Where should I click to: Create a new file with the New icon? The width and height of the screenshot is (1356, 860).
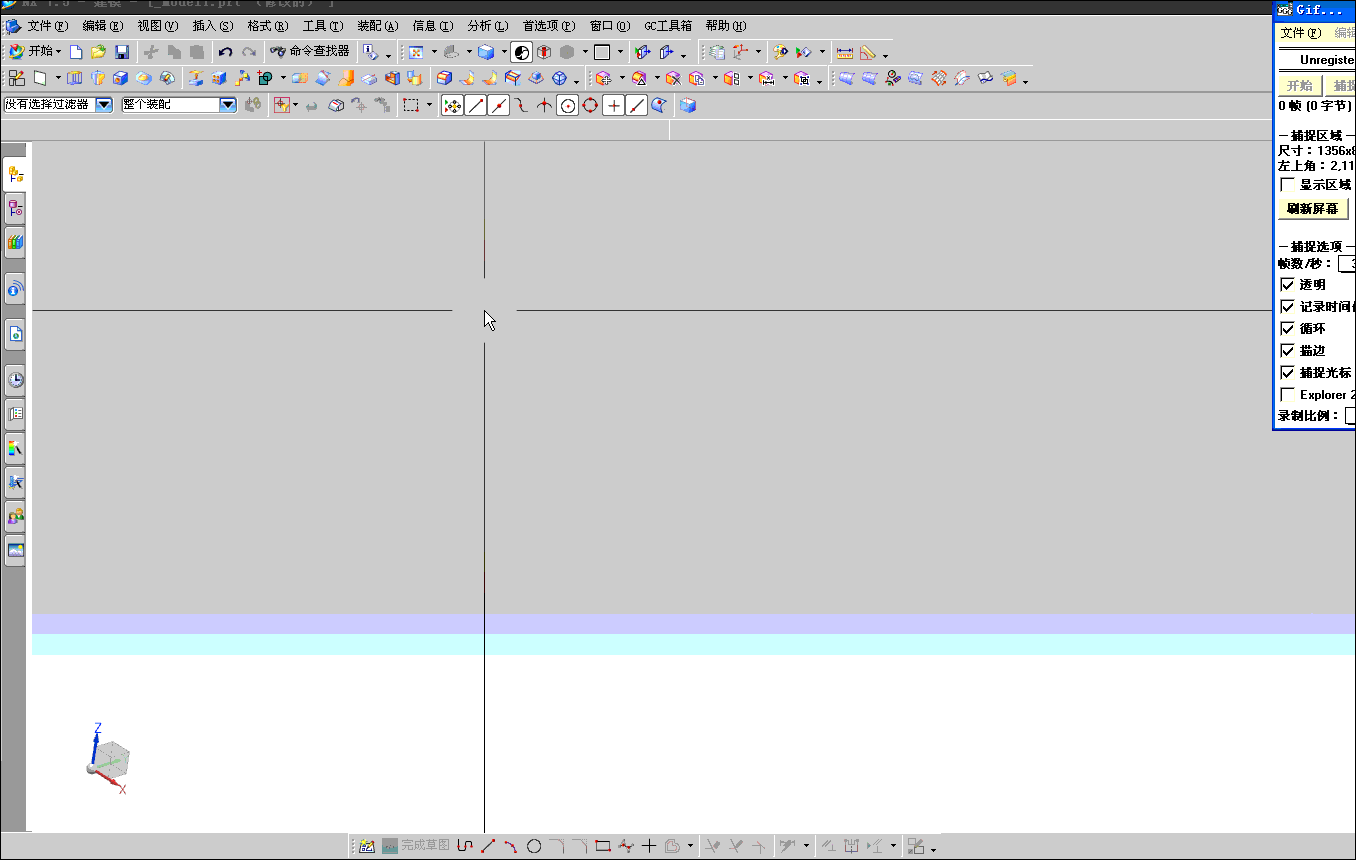pos(76,52)
